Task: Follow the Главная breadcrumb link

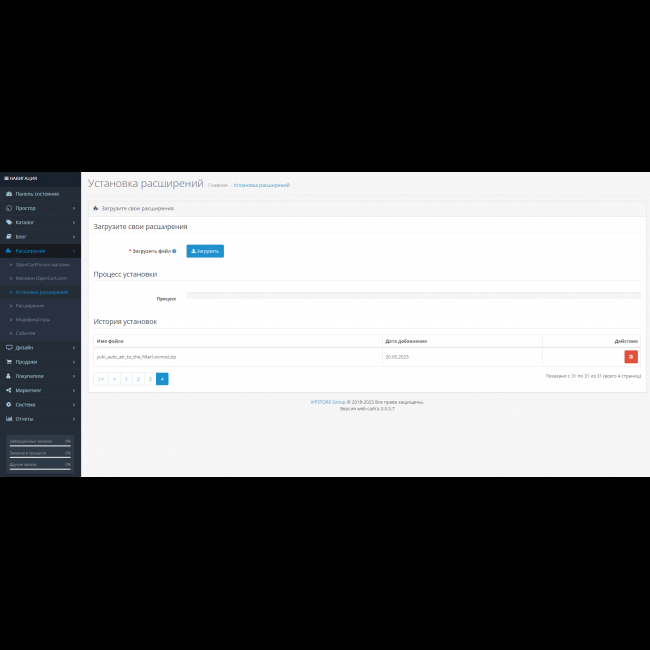Action: (x=217, y=186)
